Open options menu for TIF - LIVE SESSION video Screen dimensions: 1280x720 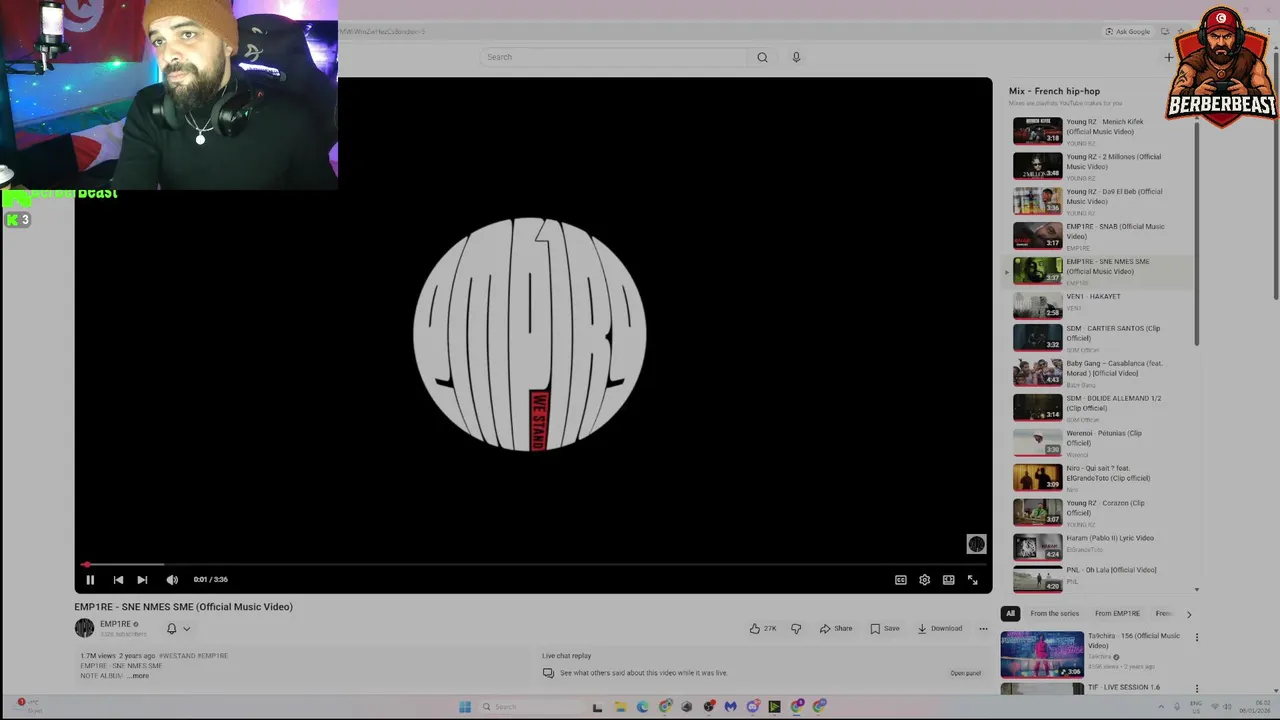[x=1197, y=689]
